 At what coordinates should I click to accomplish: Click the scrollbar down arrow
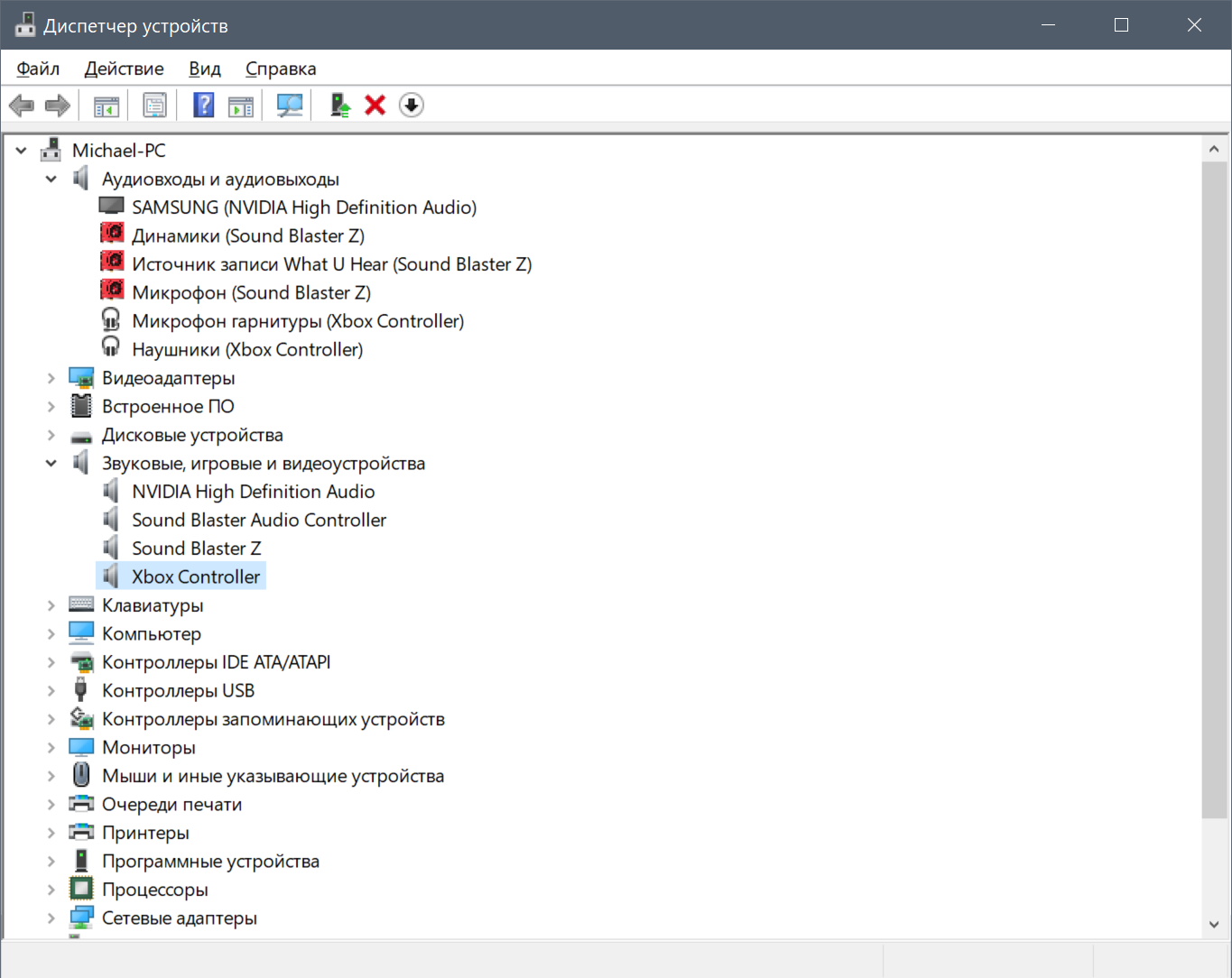tap(1214, 924)
